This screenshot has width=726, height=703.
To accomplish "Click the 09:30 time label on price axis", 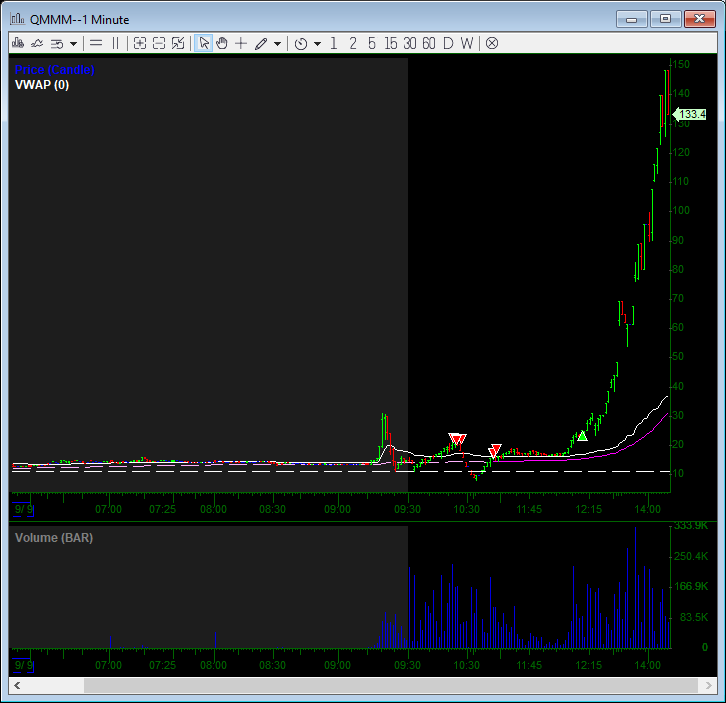I will click(x=407, y=509).
